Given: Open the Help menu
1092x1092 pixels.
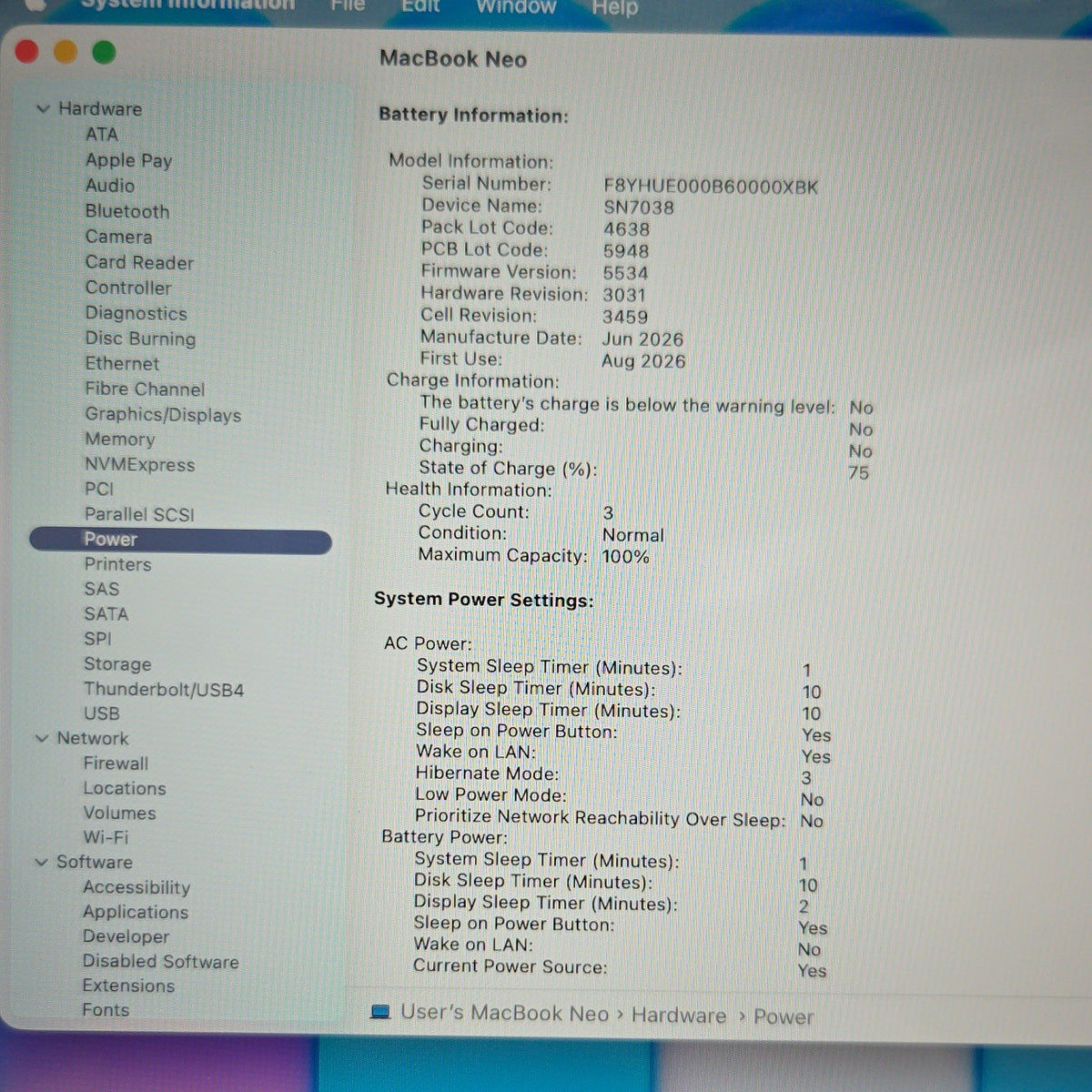Looking at the screenshot, I should (615, 8).
